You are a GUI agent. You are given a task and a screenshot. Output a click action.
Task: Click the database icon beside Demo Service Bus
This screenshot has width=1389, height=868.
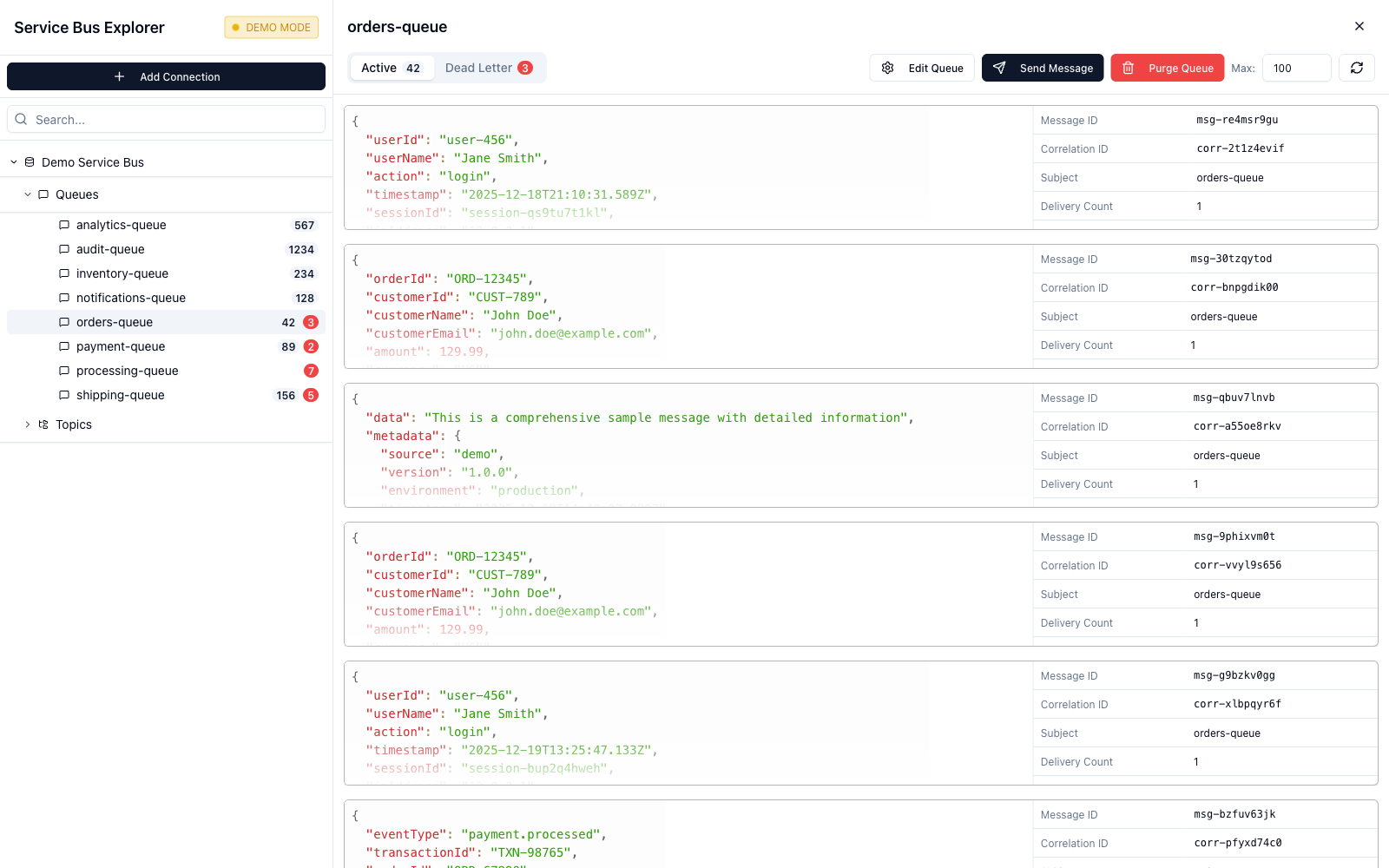point(30,161)
